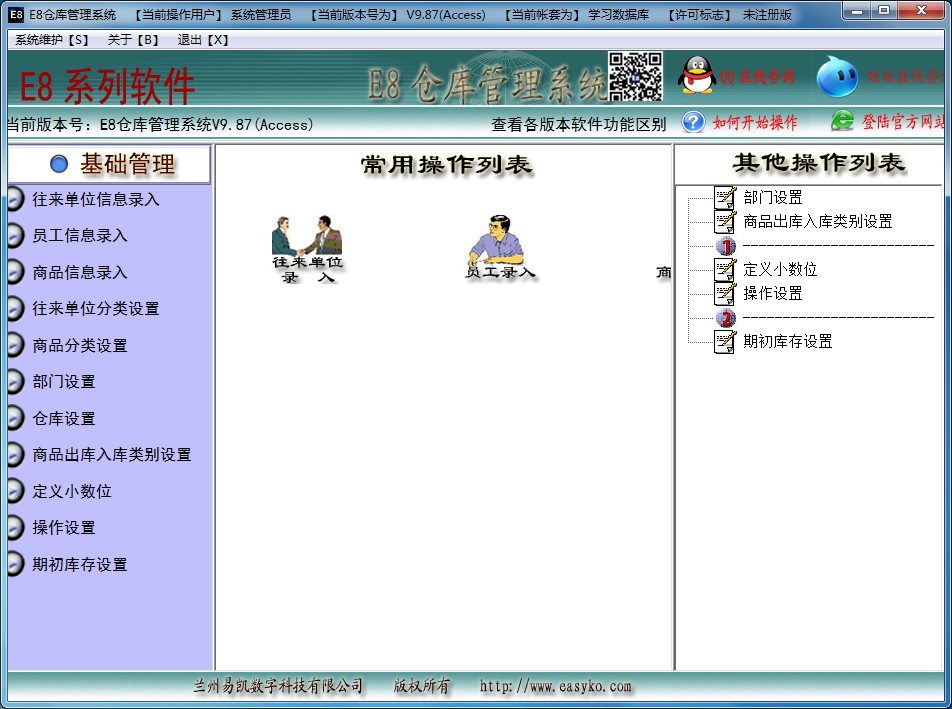This screenshot has height=709, width=952.
Task: Open 定义小数位 in left sidebar
Action: point(72,491)
